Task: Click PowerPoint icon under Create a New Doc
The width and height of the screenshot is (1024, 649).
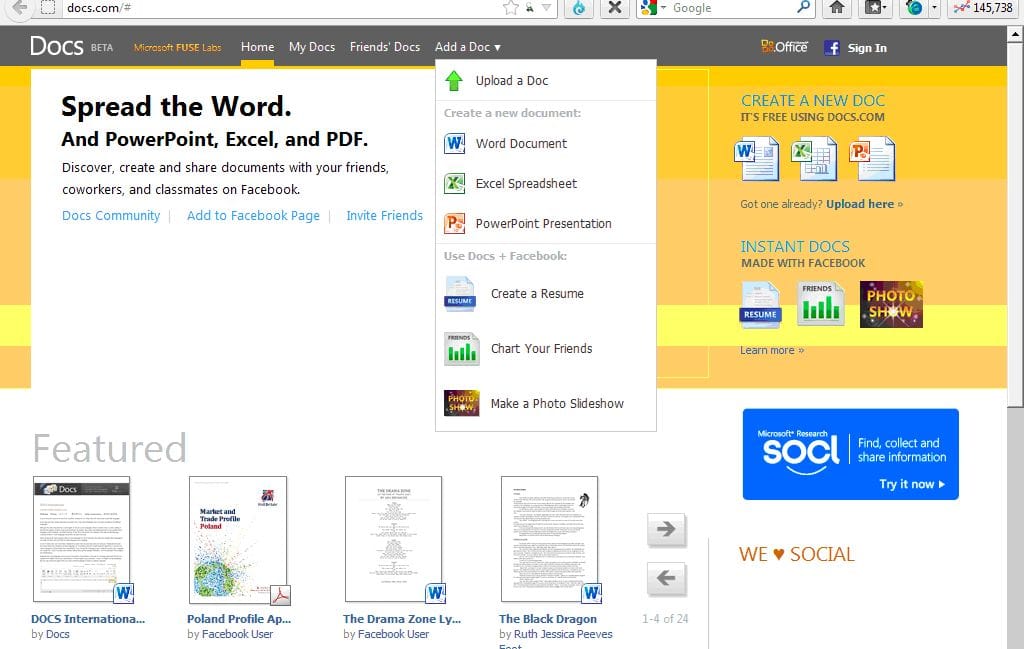Action: (872, 159)
